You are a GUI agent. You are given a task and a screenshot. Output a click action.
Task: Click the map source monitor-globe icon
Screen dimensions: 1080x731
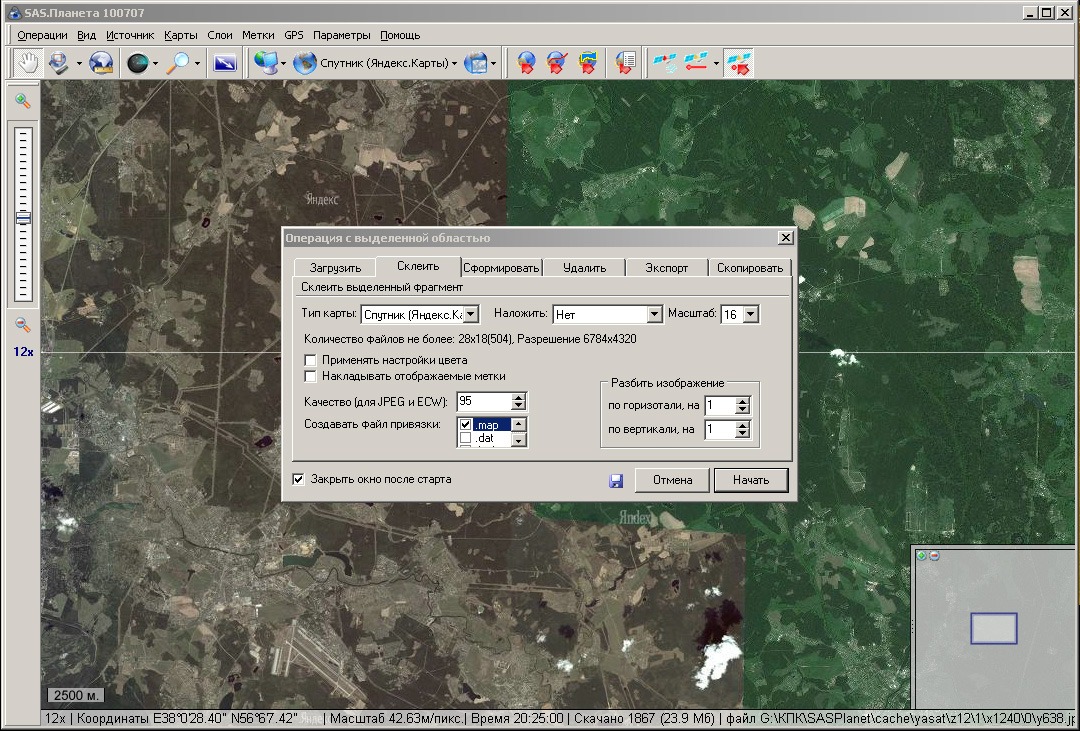(x=264, y=63)
